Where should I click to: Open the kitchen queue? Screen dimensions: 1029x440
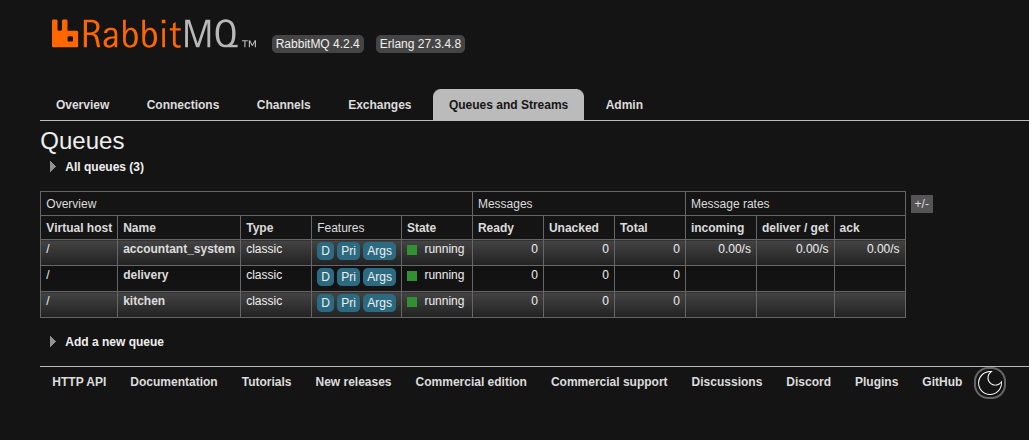(x=144, y=301)
